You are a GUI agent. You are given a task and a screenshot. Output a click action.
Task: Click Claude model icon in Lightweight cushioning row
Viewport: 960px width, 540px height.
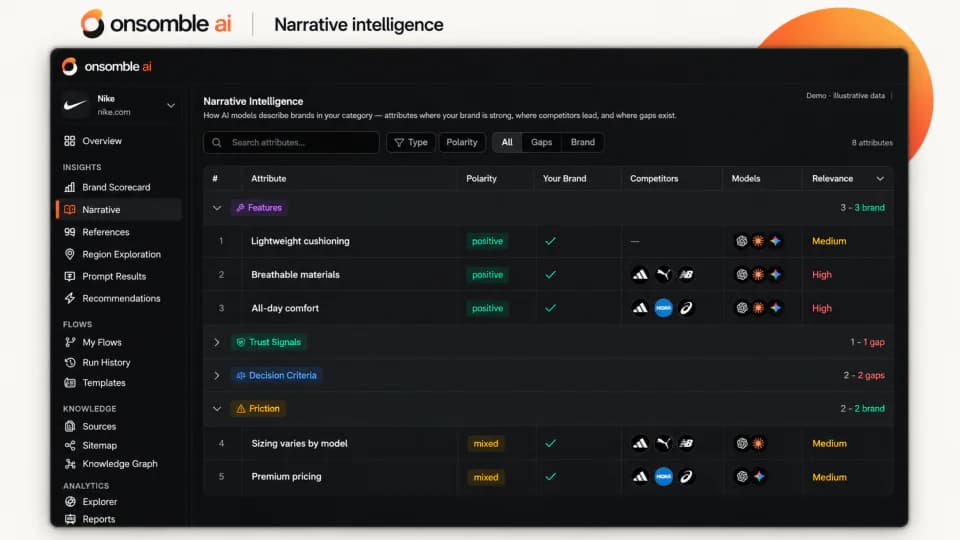tap(758, 241)
